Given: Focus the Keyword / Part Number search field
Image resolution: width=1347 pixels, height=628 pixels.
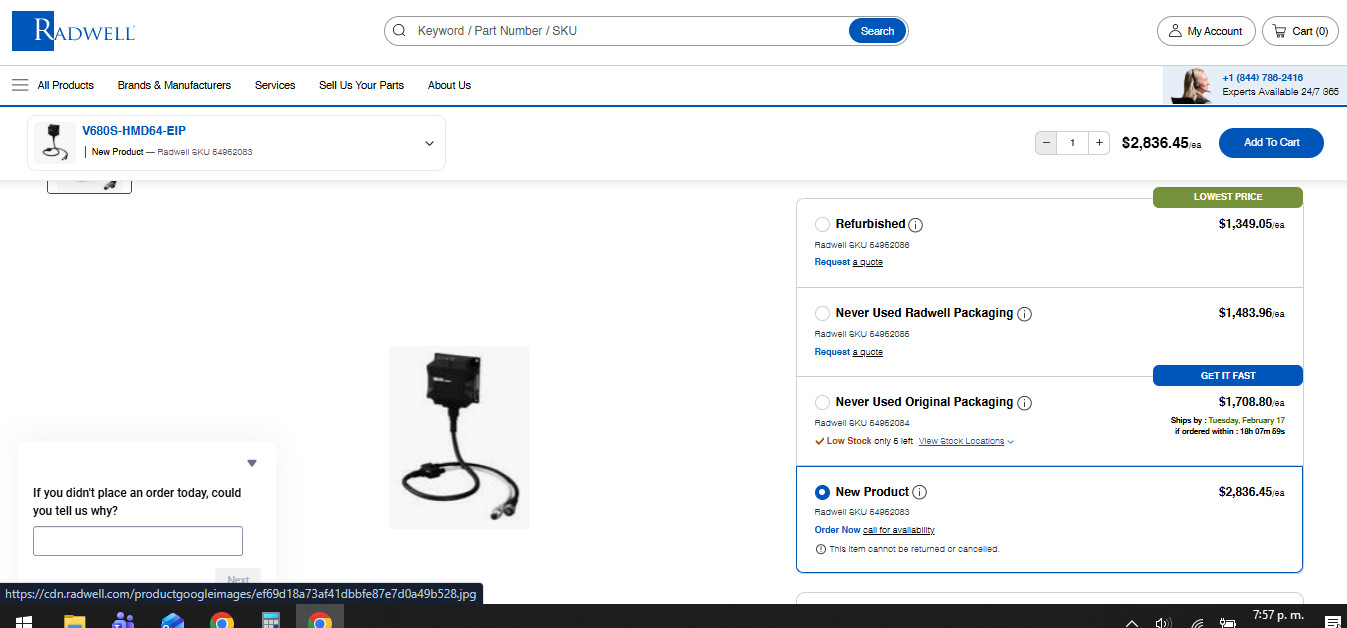Looking at the screenshot, I should click(629, 31).
